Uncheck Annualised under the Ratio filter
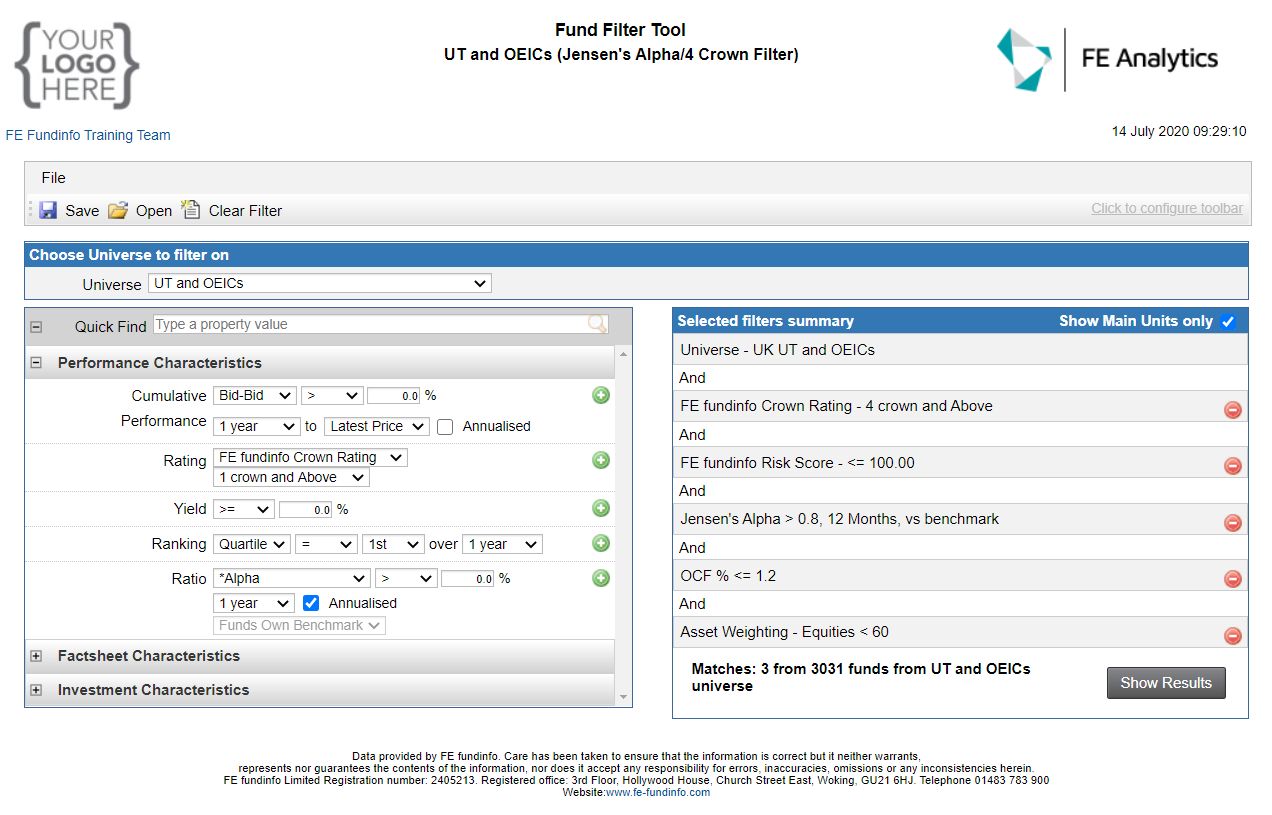 311,603
